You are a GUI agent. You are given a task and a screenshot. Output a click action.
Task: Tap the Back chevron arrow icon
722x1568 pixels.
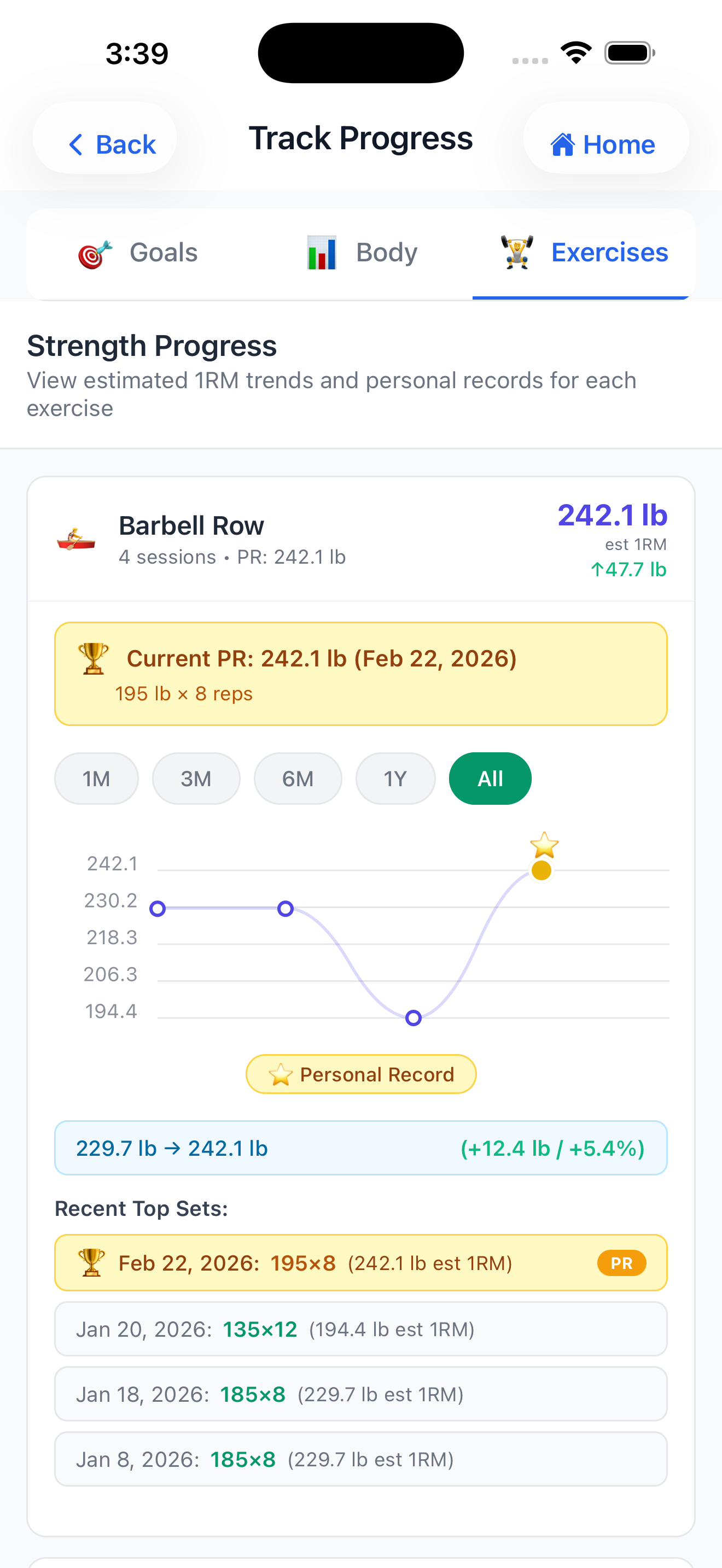coord(75,145)
